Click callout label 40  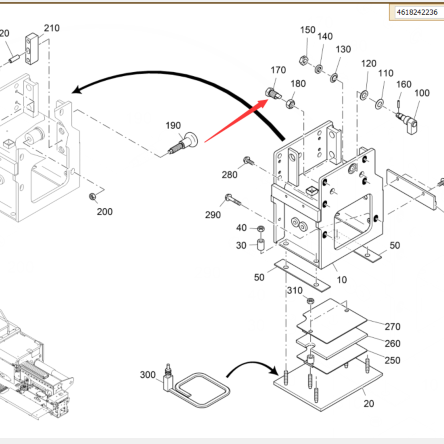tap(241, 228)
